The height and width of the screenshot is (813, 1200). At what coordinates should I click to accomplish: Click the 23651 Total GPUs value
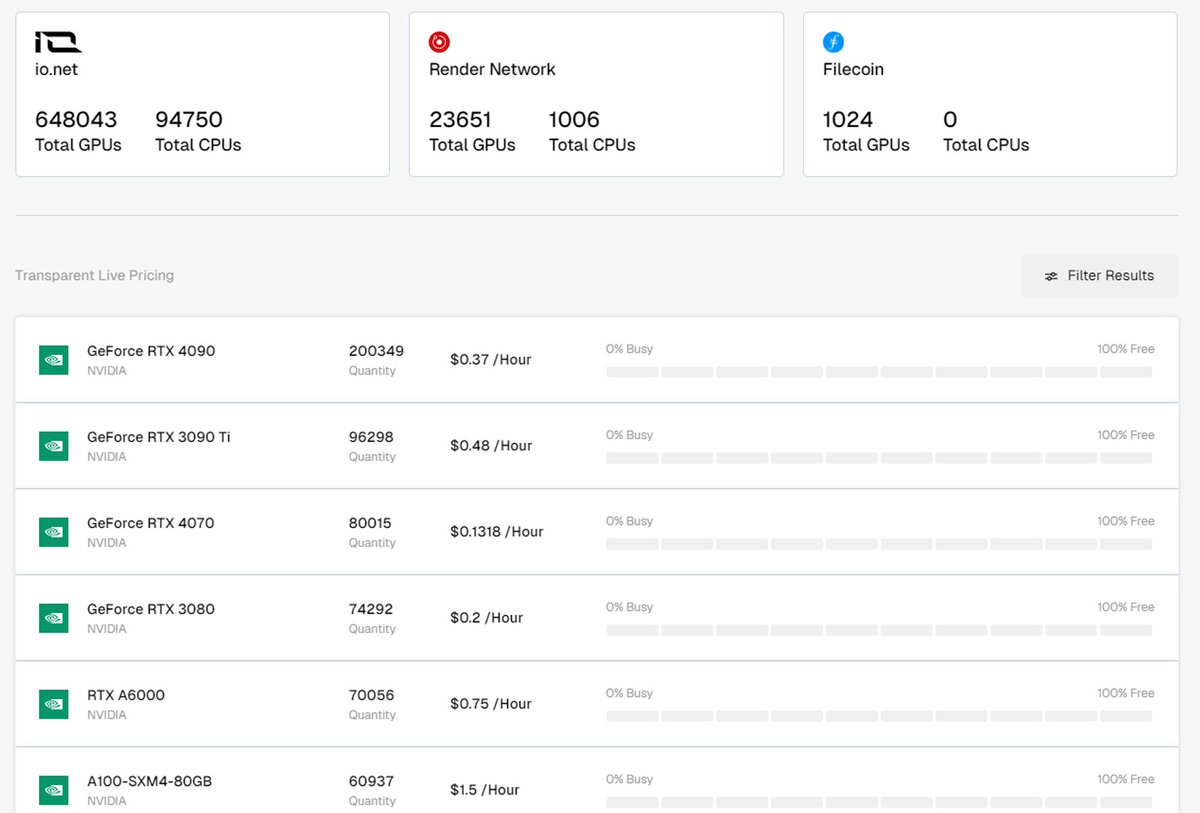(460, 120)
